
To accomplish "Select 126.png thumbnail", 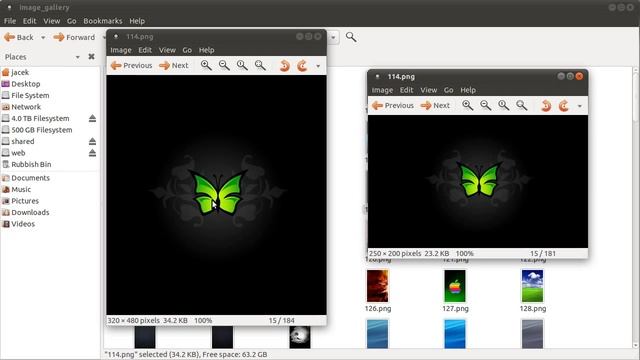I will (378, 286).
